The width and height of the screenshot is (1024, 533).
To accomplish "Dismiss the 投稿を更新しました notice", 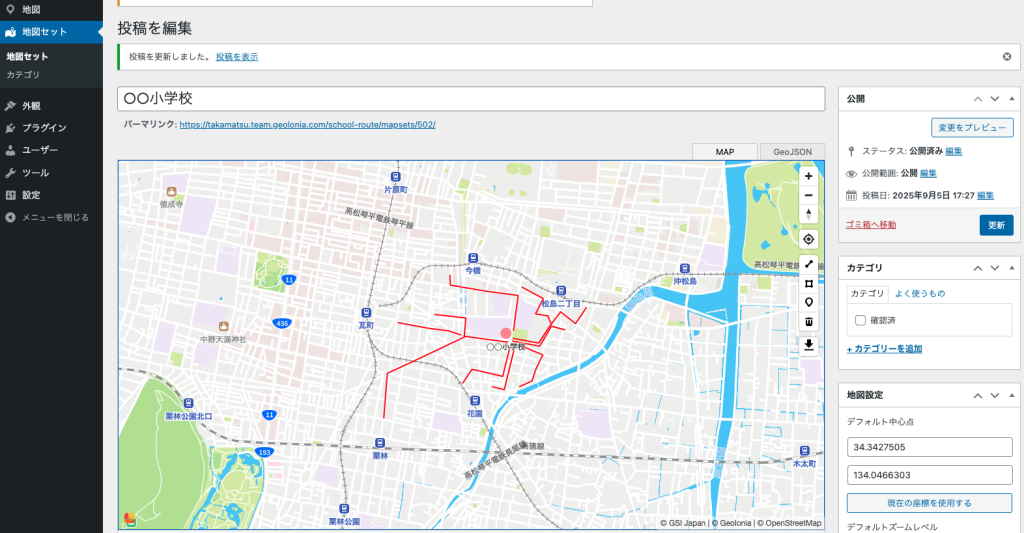I will click(1006, 57).
